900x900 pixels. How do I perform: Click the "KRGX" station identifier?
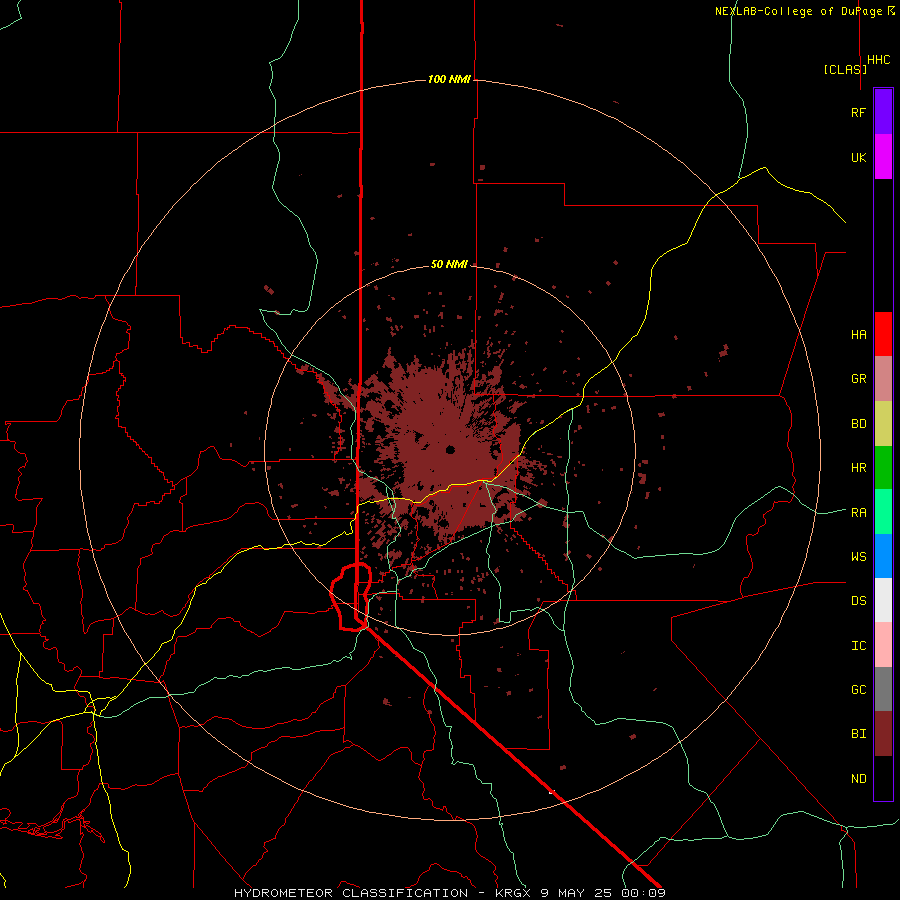coord(513,893)
